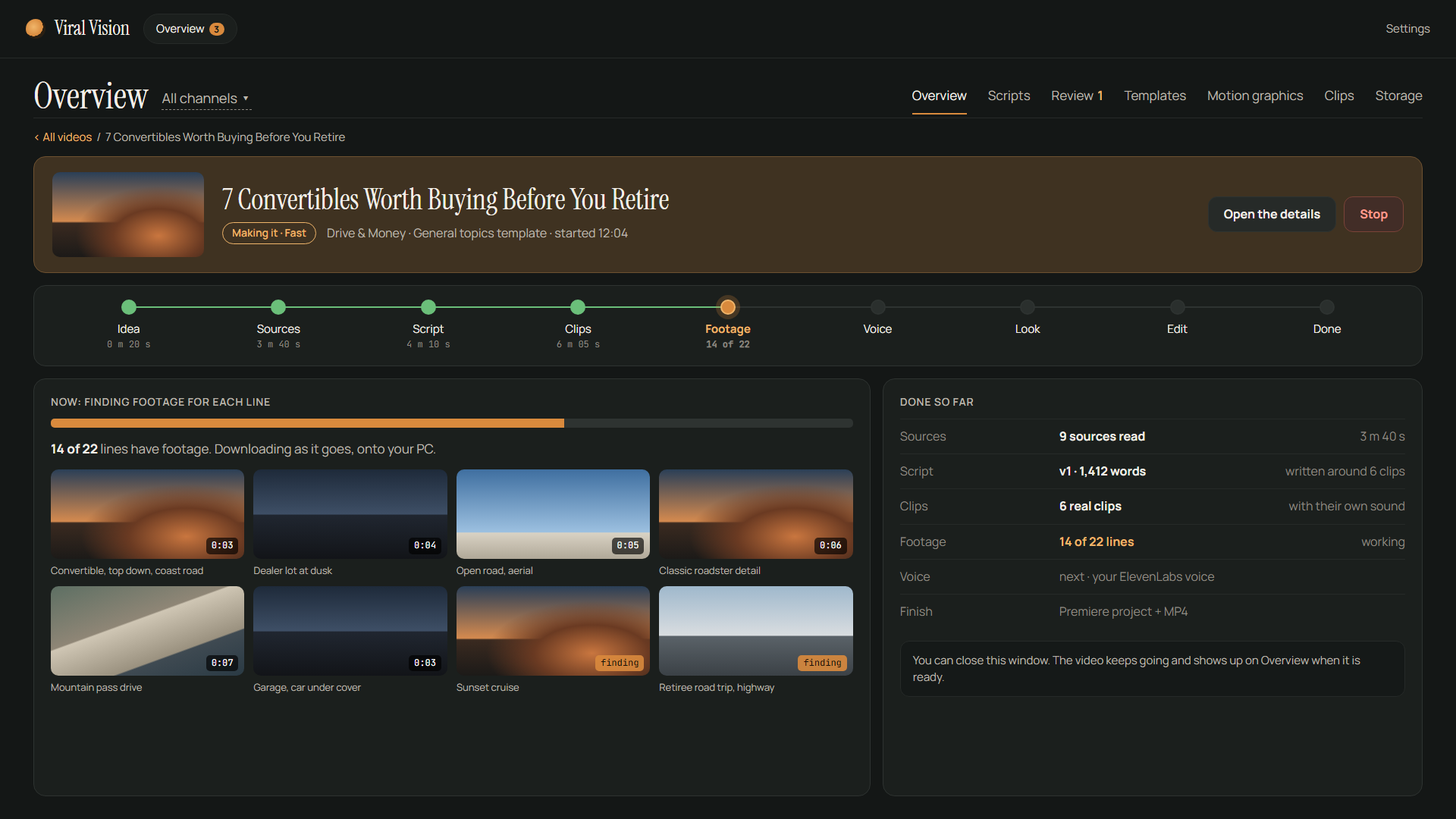Open the main video thumbnail in header
Image resolution: width=1456 pixels, height=819 pixels.
pyautogui.click(x=128, y=215)
